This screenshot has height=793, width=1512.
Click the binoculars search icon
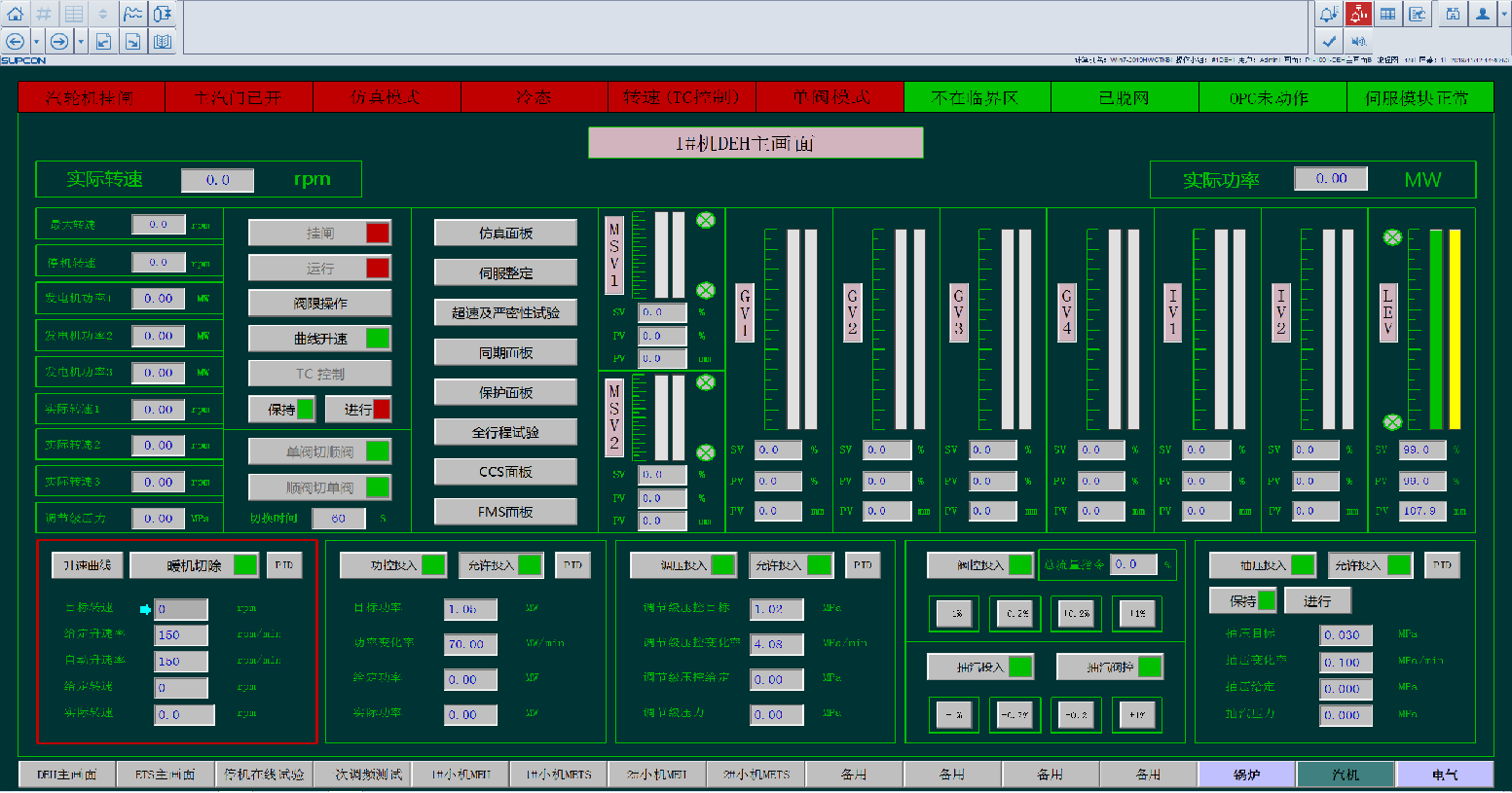1453,14
